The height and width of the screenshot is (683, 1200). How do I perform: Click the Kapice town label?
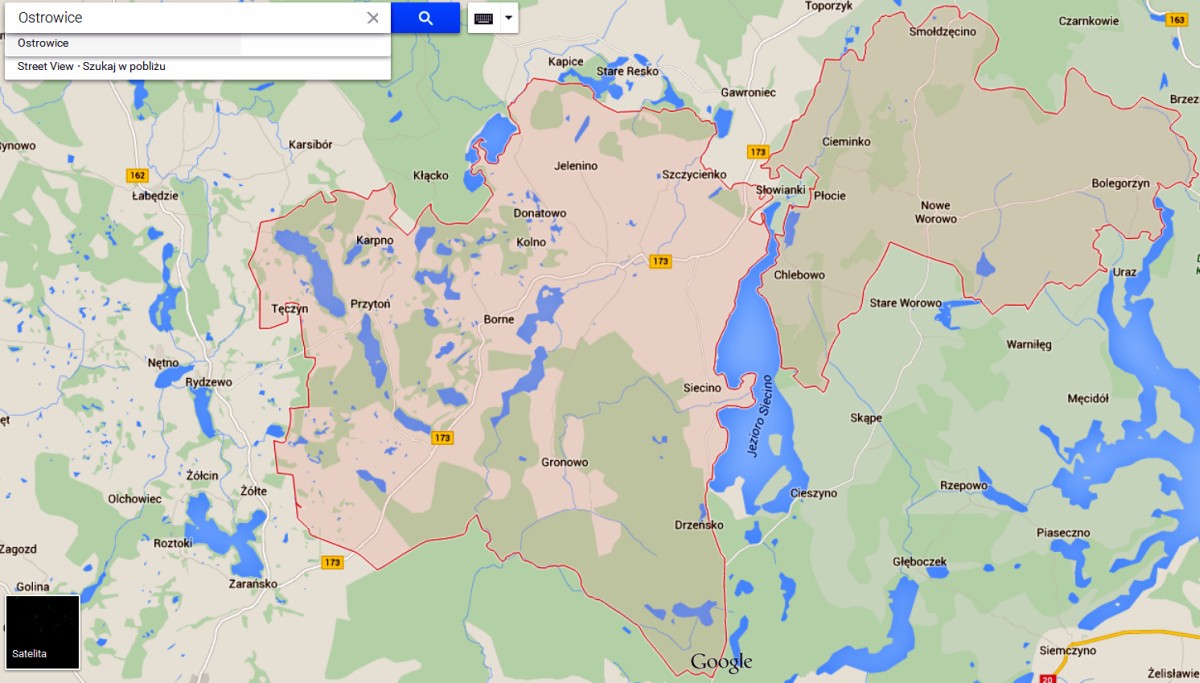pos(565,62)
